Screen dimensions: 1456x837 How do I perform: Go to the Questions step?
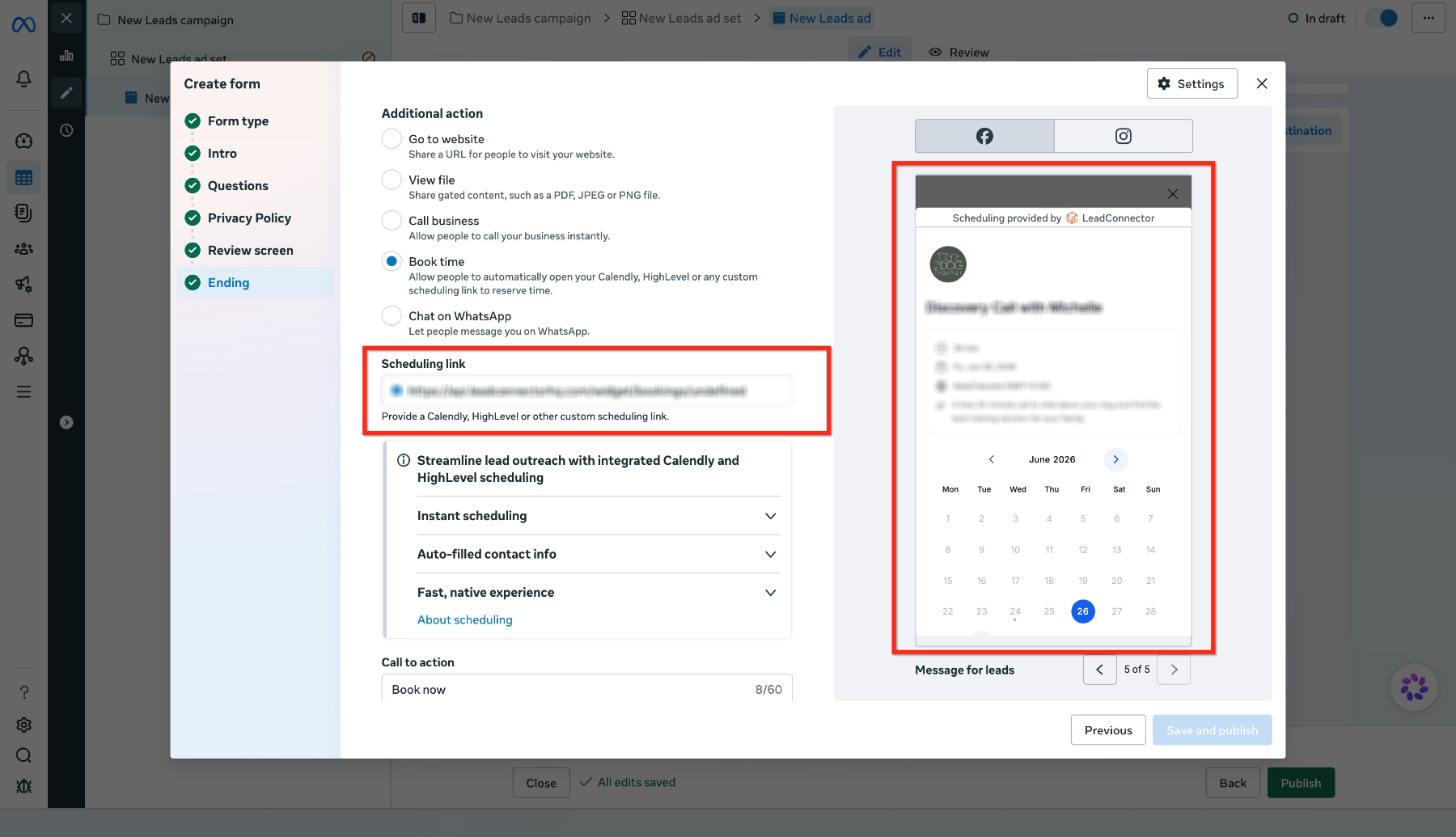click(238, 186)
